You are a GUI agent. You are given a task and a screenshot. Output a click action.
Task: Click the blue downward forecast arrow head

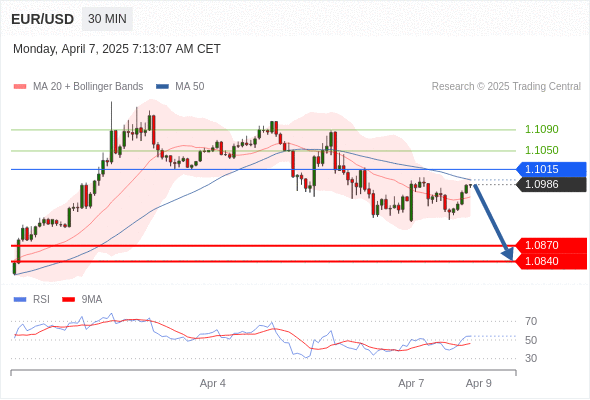click(x=508, y=254)
